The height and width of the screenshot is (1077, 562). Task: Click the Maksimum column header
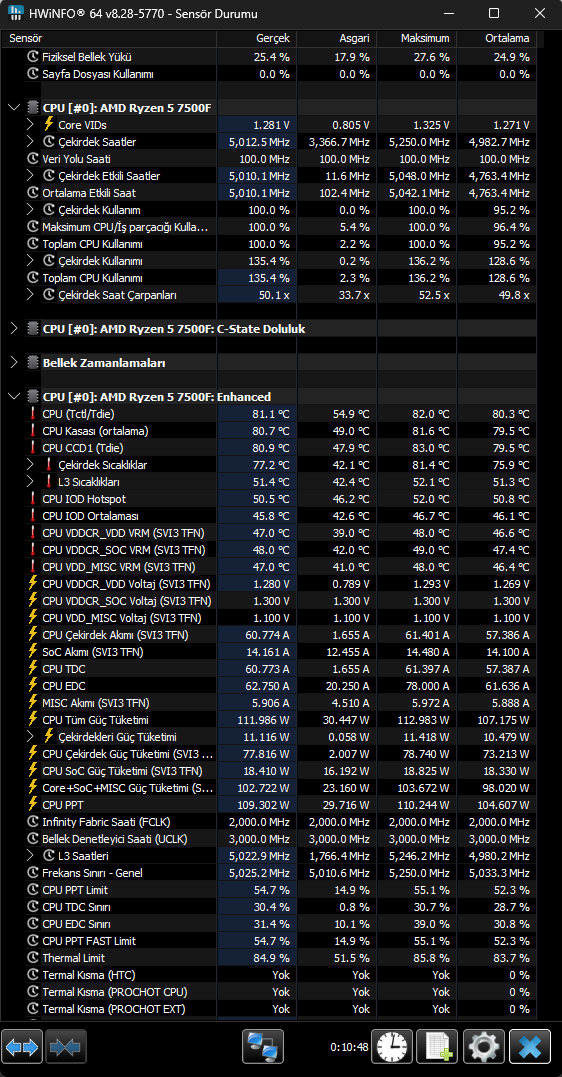point(425,38)
